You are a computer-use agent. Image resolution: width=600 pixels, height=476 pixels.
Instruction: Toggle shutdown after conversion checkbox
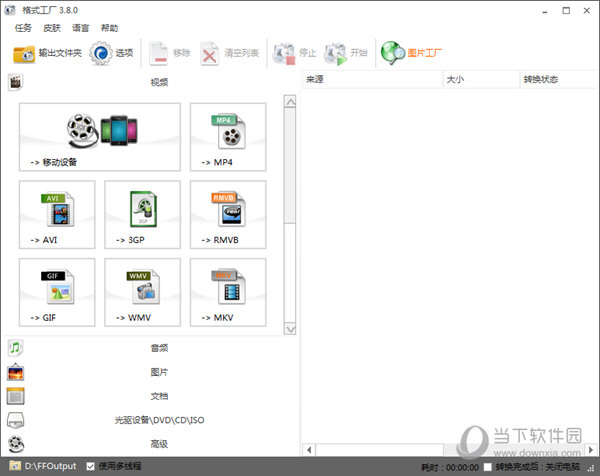click(488, 467)
